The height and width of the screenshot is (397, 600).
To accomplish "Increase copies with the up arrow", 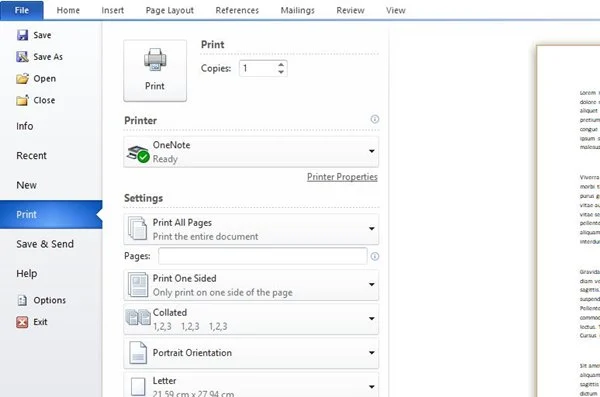I will tap(281, 65).
